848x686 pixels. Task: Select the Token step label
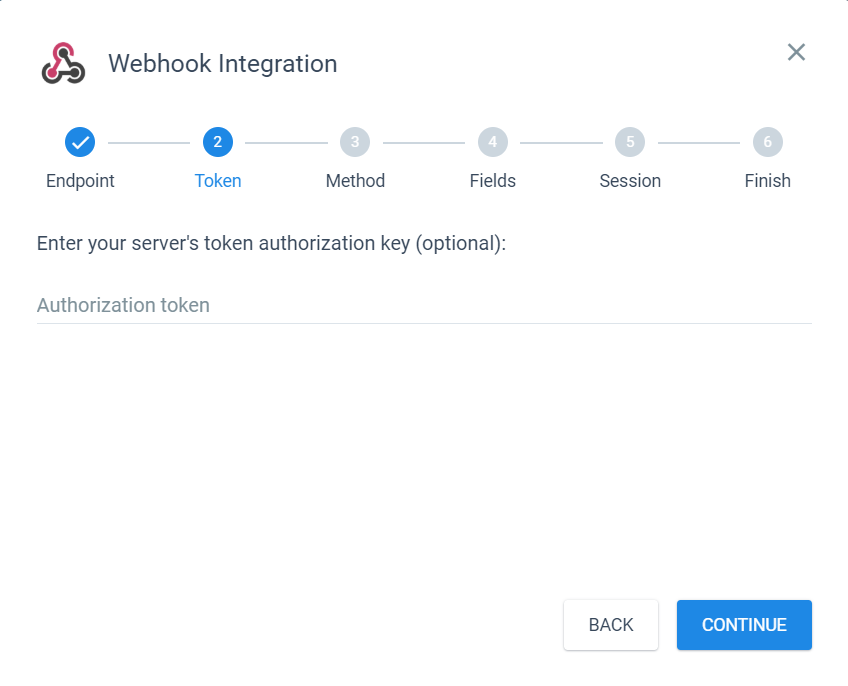[218, 181]
